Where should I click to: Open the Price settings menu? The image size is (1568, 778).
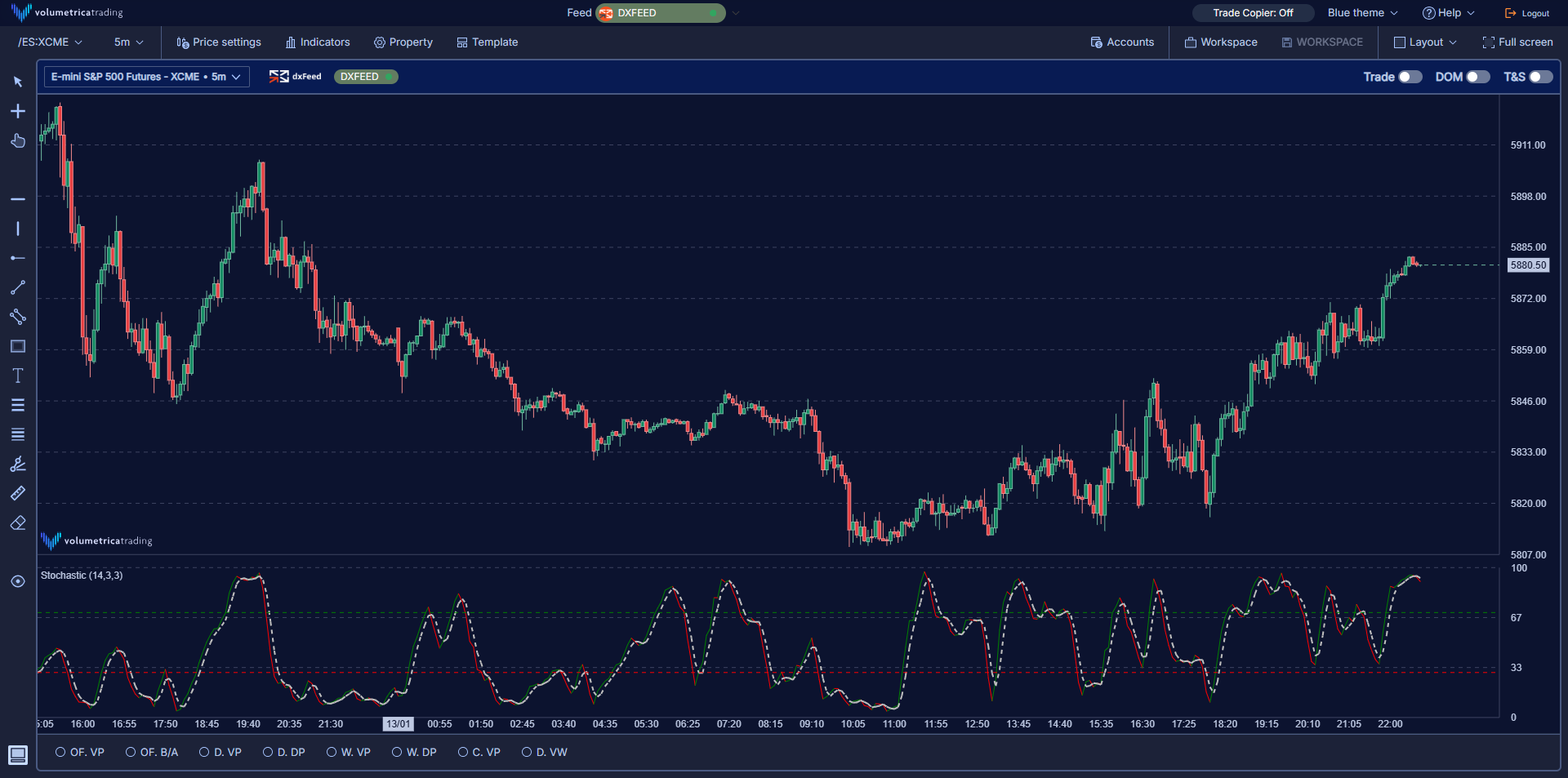point(219,42)
